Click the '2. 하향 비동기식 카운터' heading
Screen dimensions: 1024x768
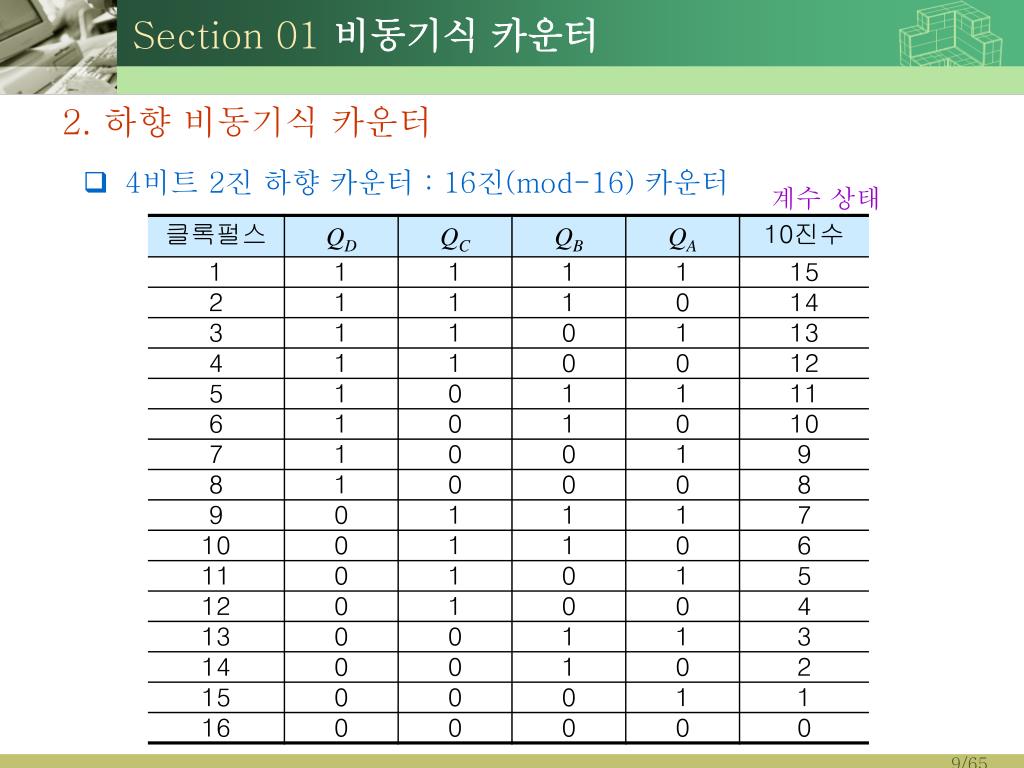click(246, 122)
